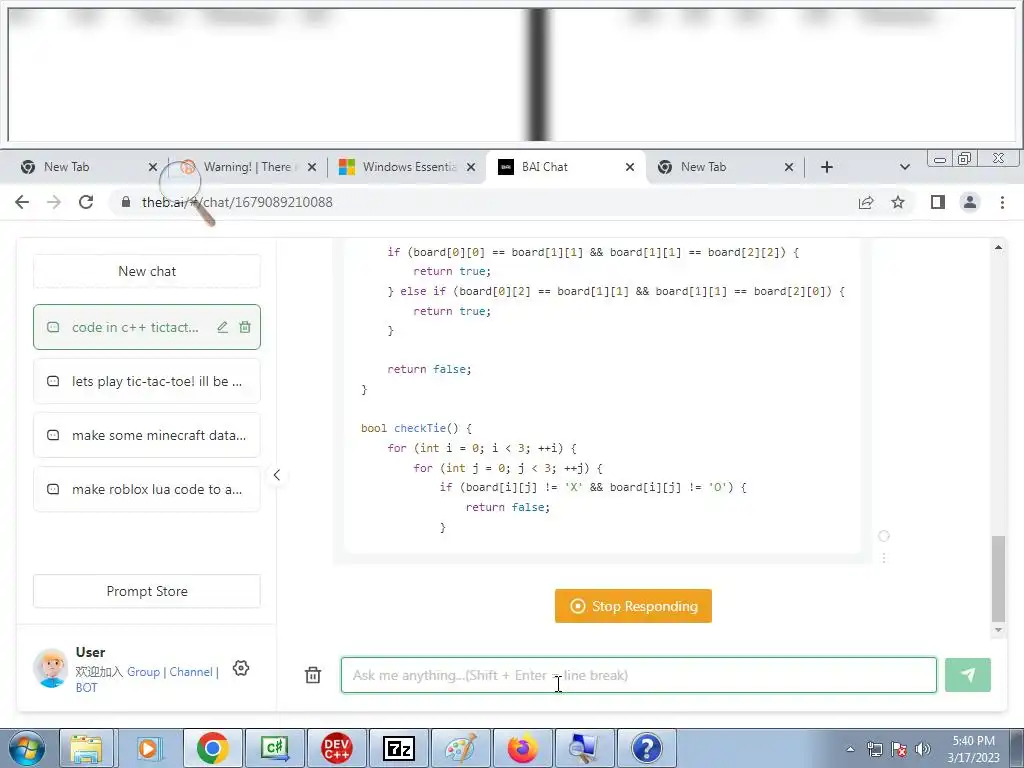
Task: Open Paint from the taskbar
Action: (x=460, y=748)
